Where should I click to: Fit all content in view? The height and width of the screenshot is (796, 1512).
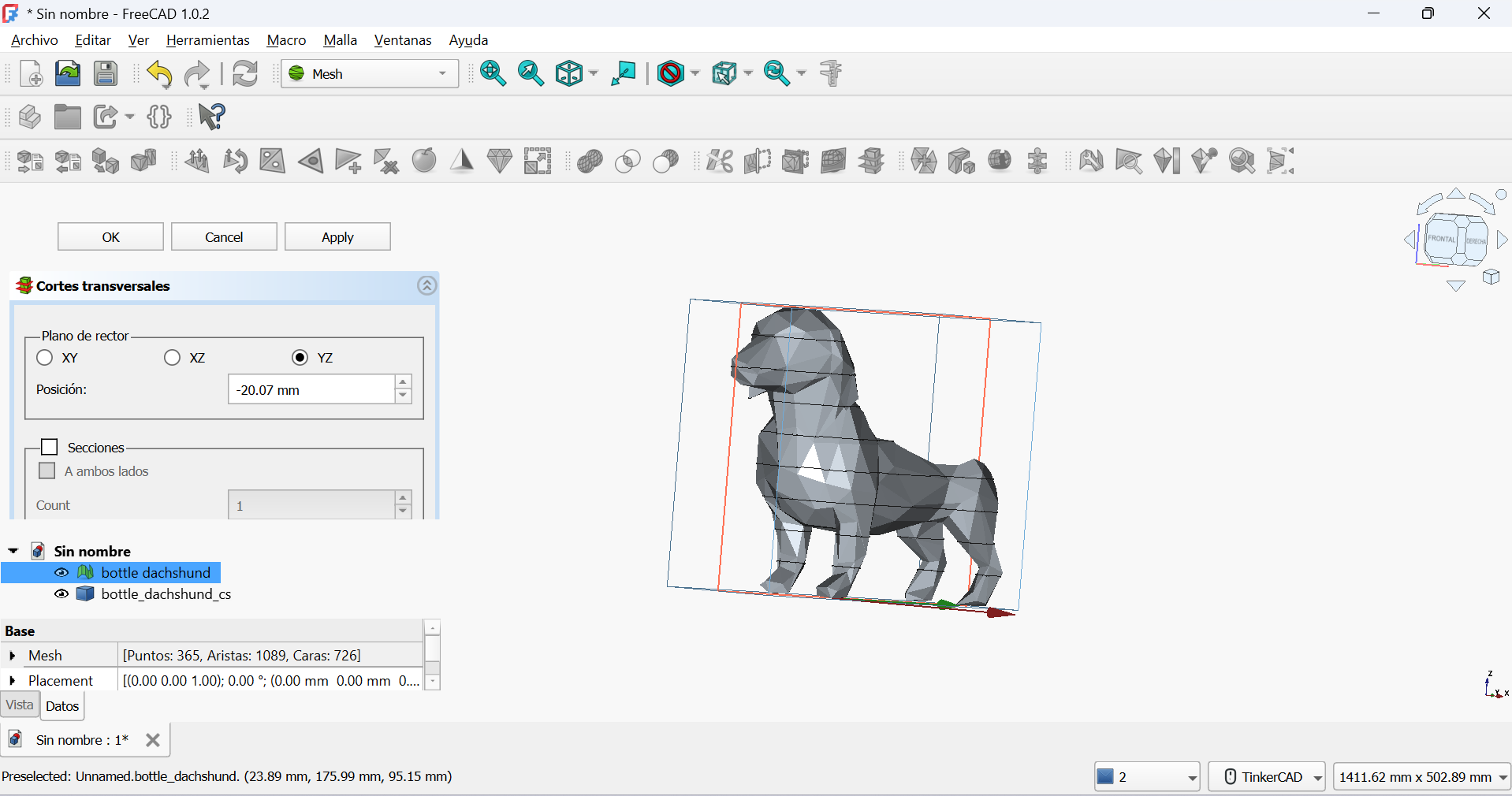pos(493,74)
